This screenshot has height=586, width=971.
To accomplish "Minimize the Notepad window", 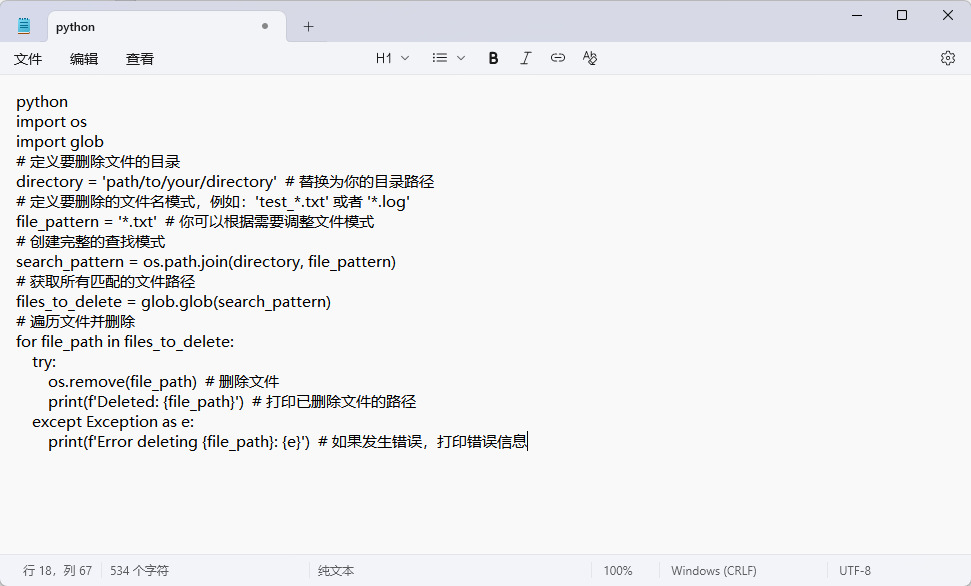I will click(857, 15).
